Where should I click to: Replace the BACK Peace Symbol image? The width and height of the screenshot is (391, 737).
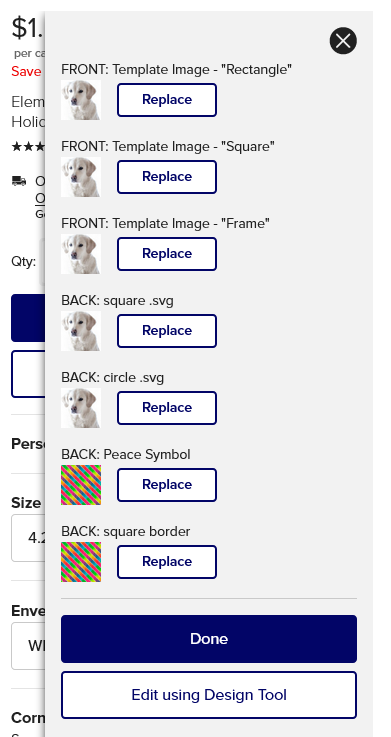coord(167,485)
